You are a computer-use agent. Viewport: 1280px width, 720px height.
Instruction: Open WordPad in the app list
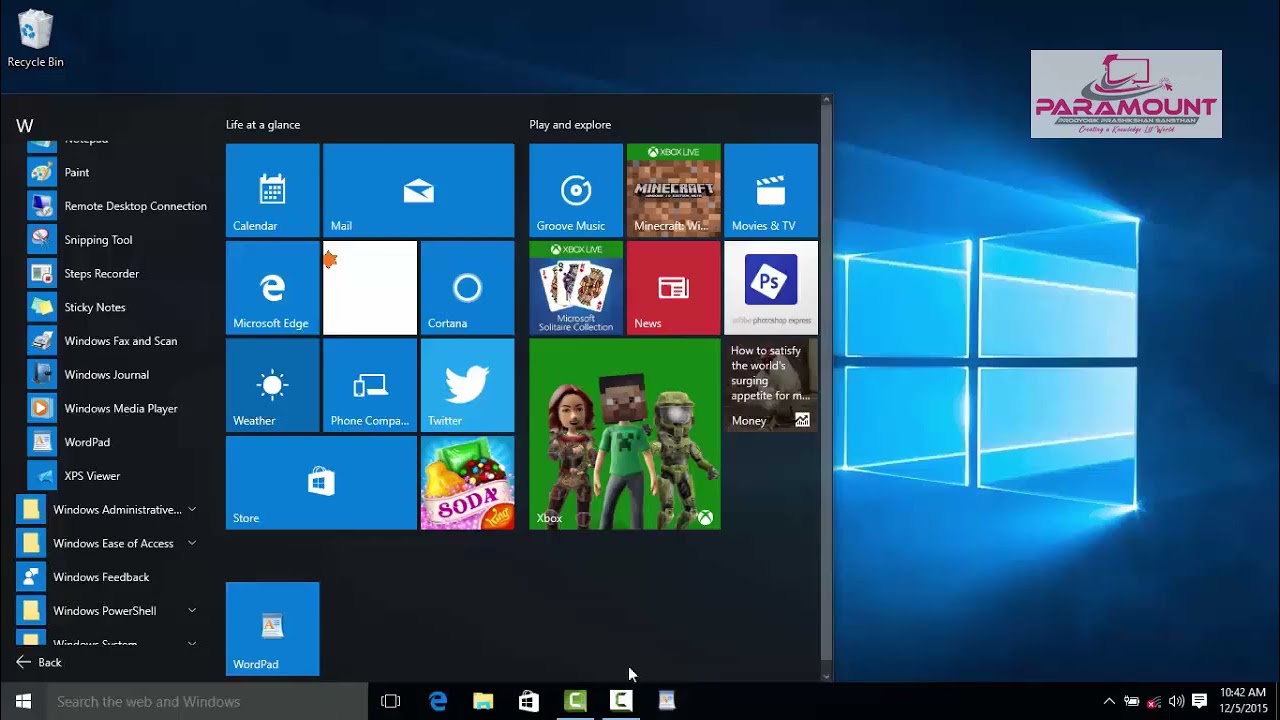coord(112,442)
